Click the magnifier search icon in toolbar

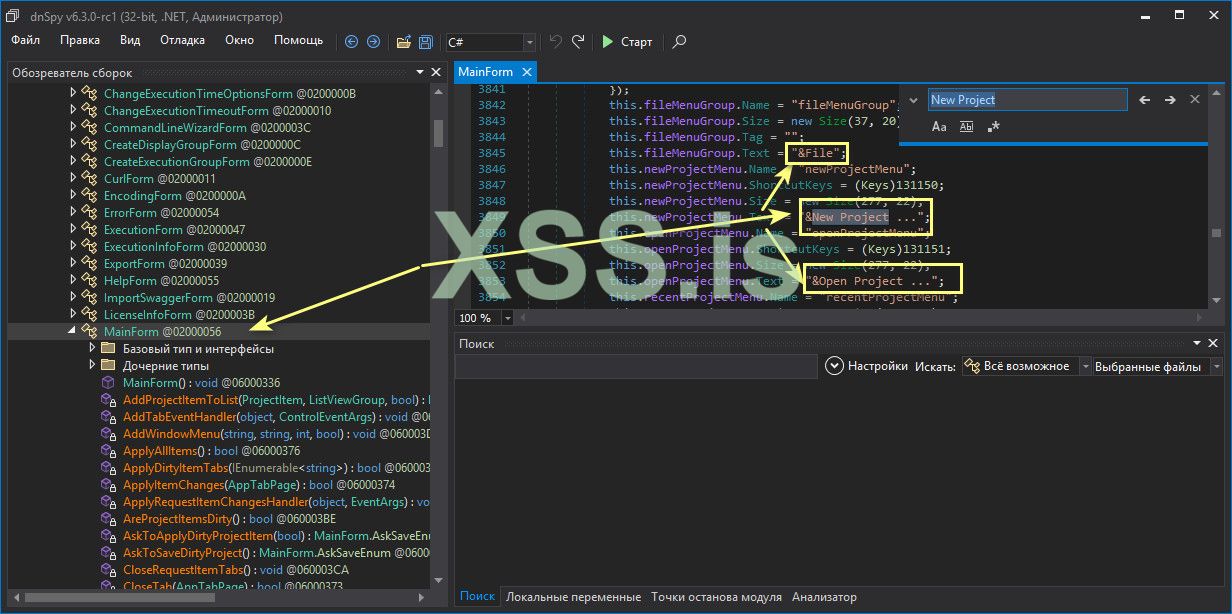pos(679,42)
